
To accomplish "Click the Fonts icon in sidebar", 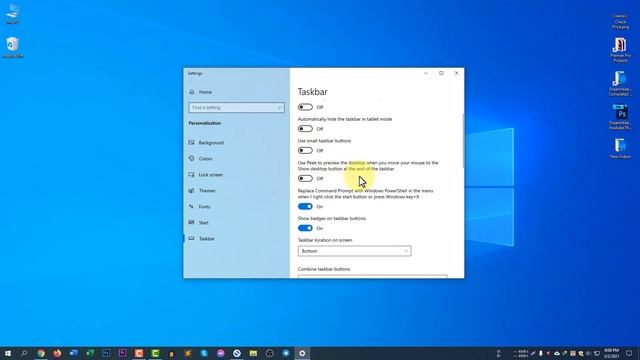I will coord(191,207).
